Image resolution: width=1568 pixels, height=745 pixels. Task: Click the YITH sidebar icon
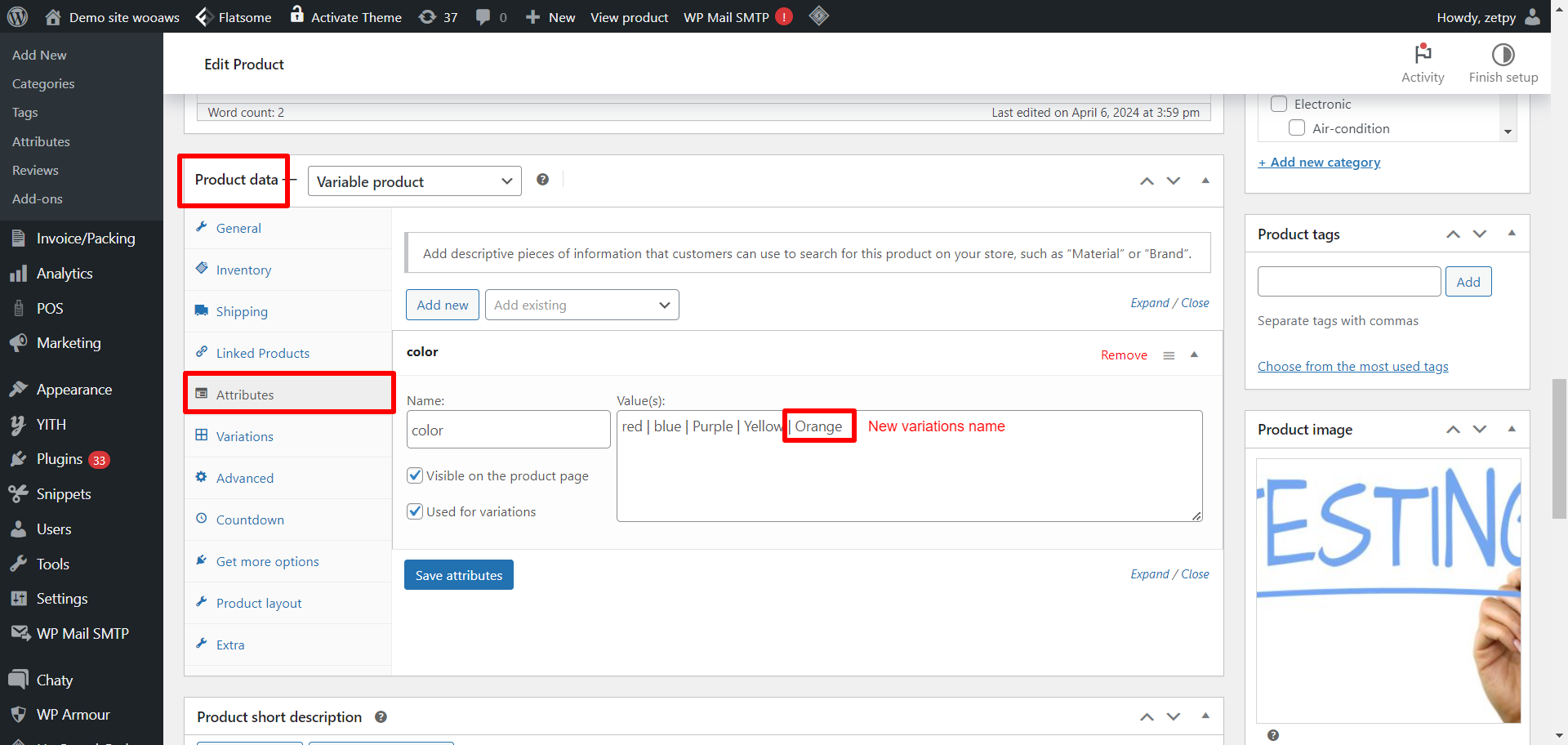click(19, 425)
